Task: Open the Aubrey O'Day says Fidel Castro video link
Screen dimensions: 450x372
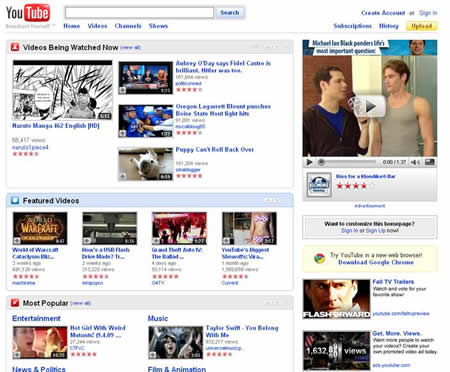Action: pyautogui.click(x=223, y=67)
